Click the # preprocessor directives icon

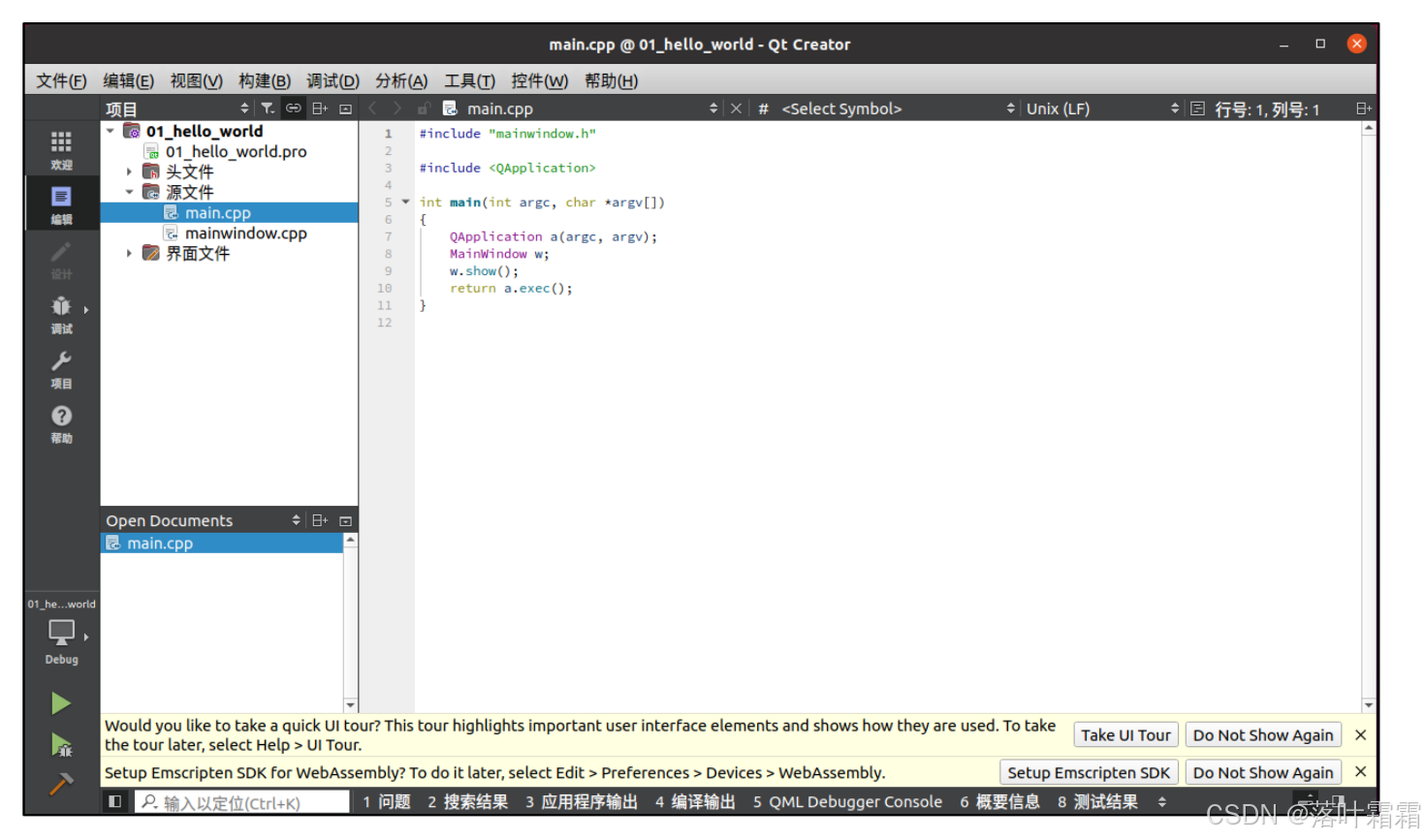point(763,109)
